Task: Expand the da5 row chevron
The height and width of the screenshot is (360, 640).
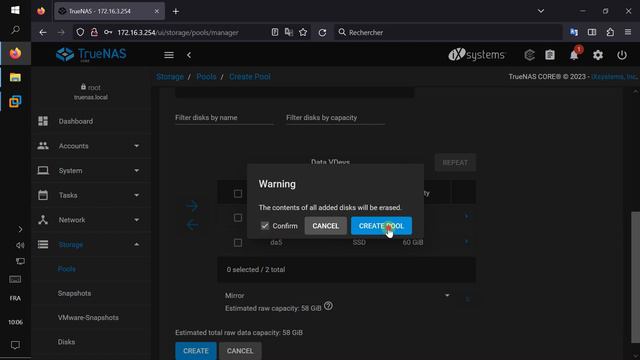Action: tap(466, 242)
